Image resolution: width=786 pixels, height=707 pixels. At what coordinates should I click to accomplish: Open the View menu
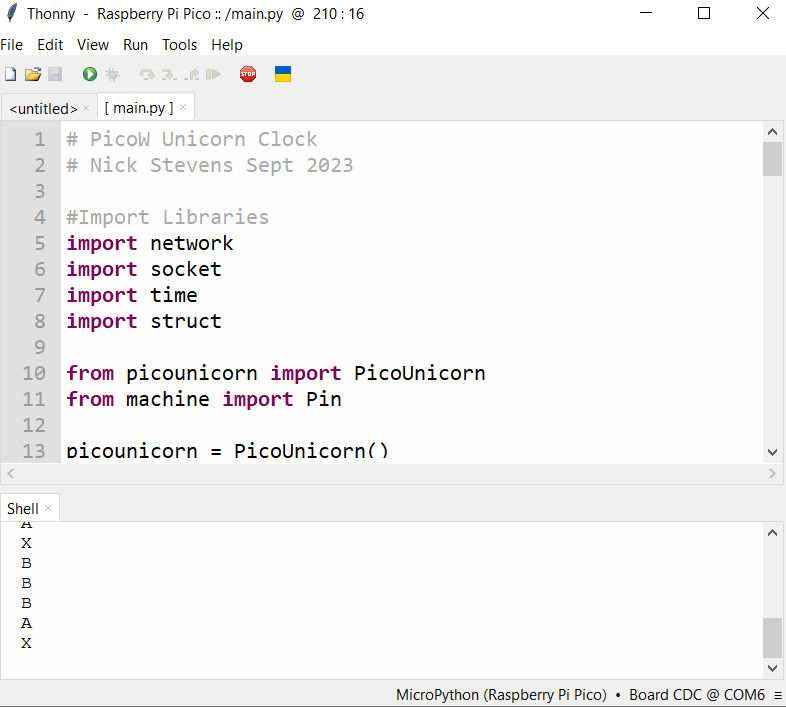(93, 45)
